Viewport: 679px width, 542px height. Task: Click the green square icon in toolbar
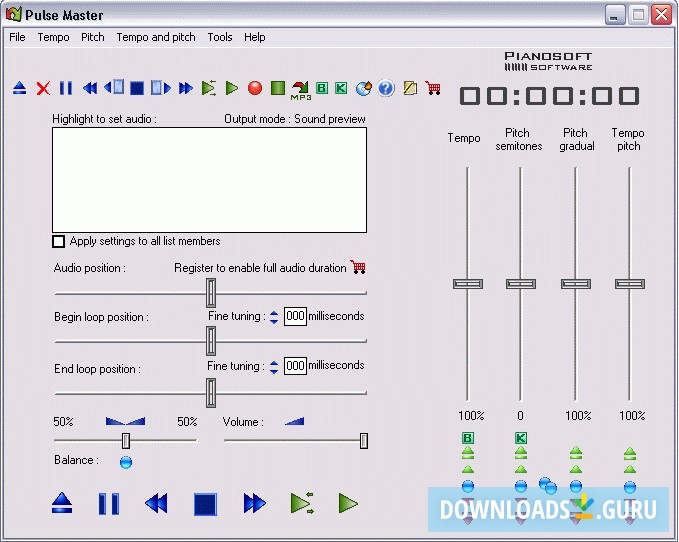click(278, 88)
